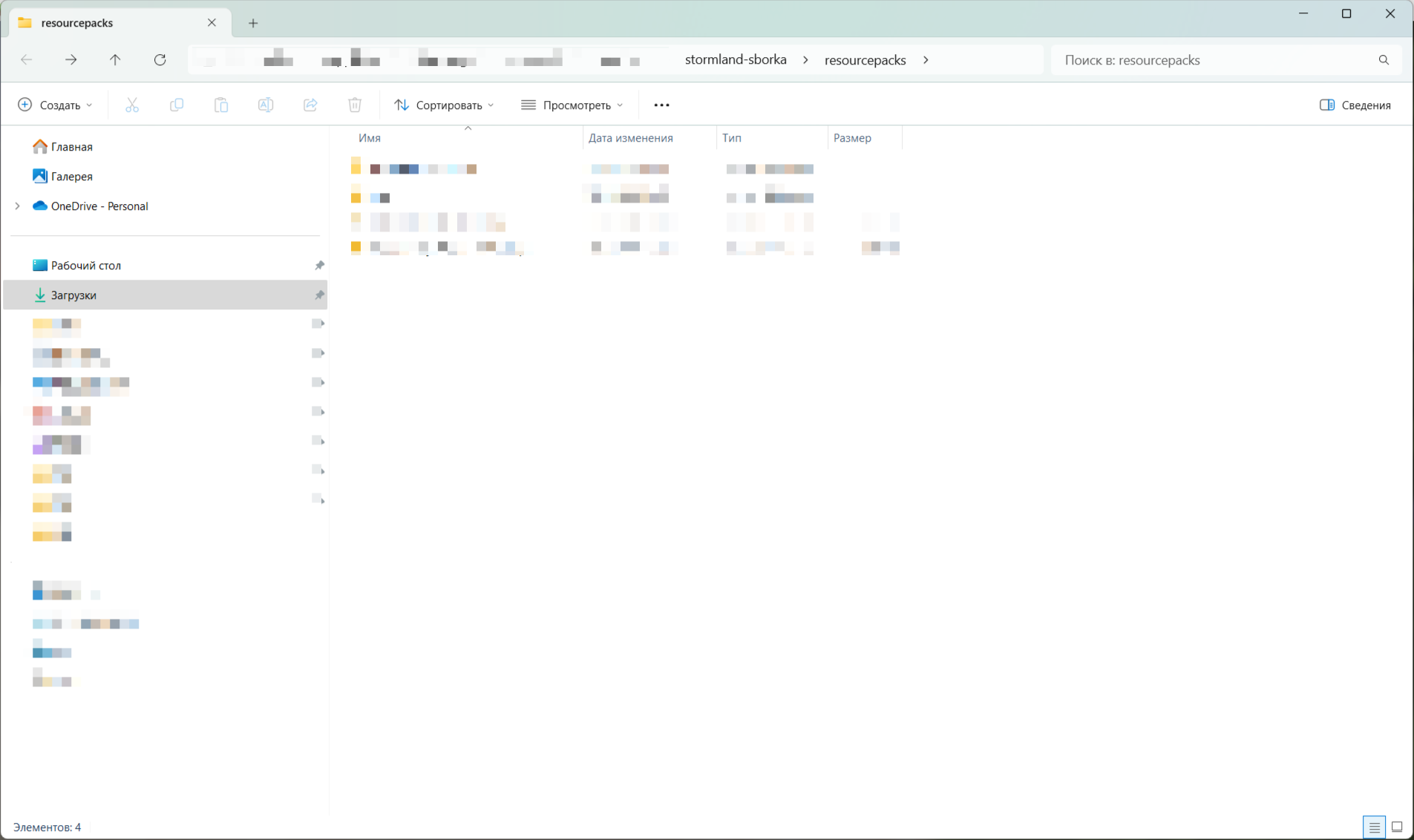Image resolution: width=1414 pixels, height=840 pixels.
Task: Switch to large thumbnails view
Action: tap(1397, 827)
